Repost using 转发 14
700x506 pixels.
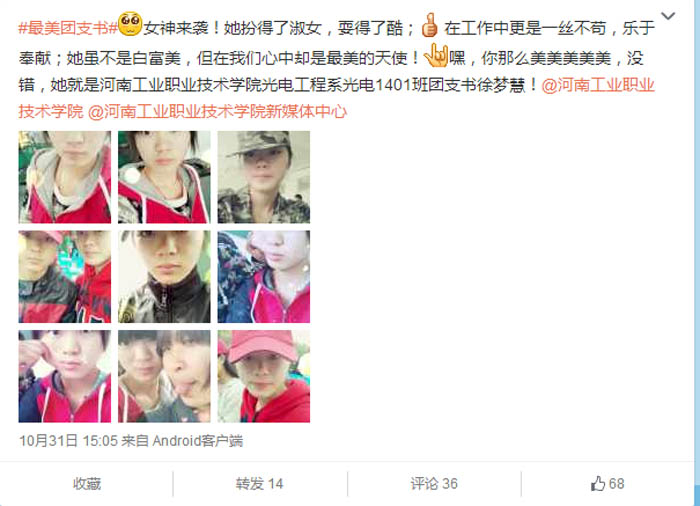[259, 484]
